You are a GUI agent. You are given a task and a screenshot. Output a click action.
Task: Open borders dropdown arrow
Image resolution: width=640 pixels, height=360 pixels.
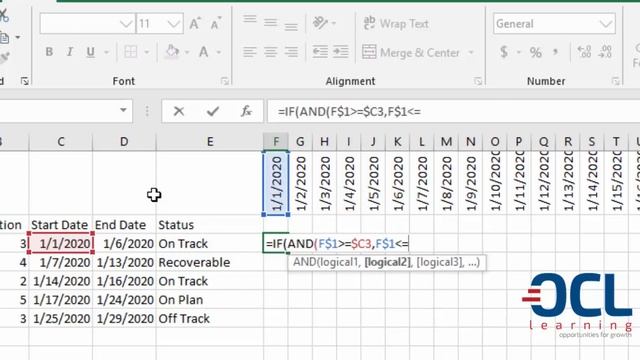tap(147, 52)
